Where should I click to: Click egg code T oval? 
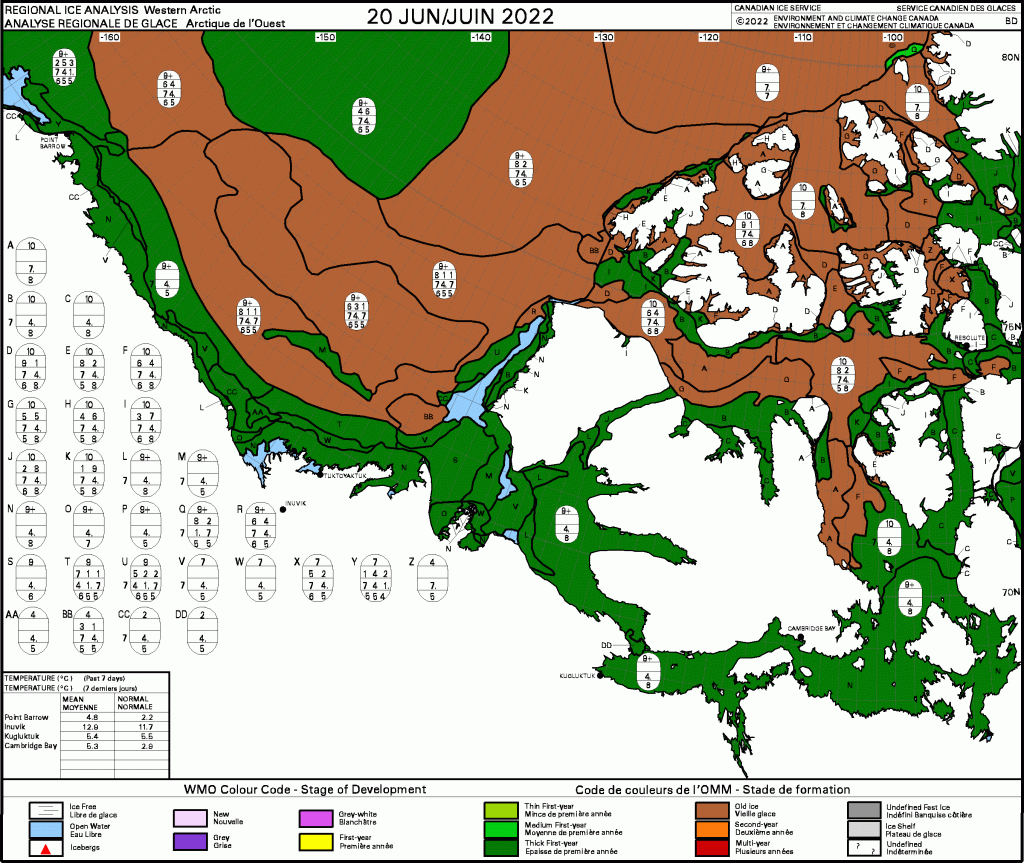point(89,577)
